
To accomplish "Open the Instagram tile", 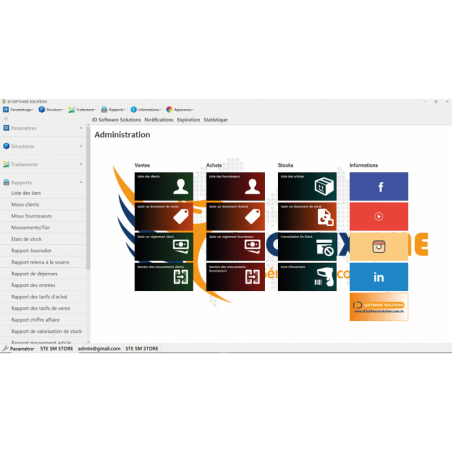I will click(379, 247).
